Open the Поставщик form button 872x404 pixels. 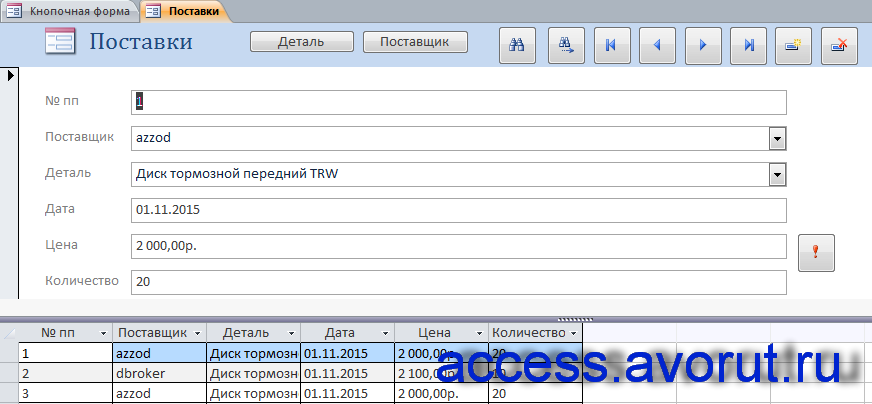(x=415, y=42)
